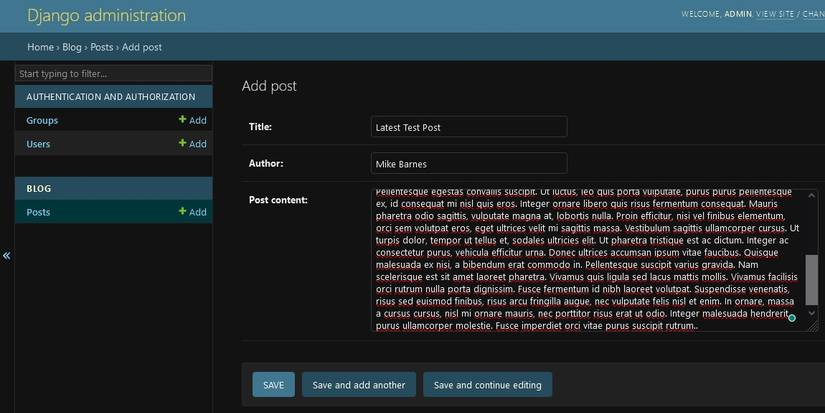This screenshot has width=825, height=413.
Task: Click in the Title field
Action: [x=469, y=127]
